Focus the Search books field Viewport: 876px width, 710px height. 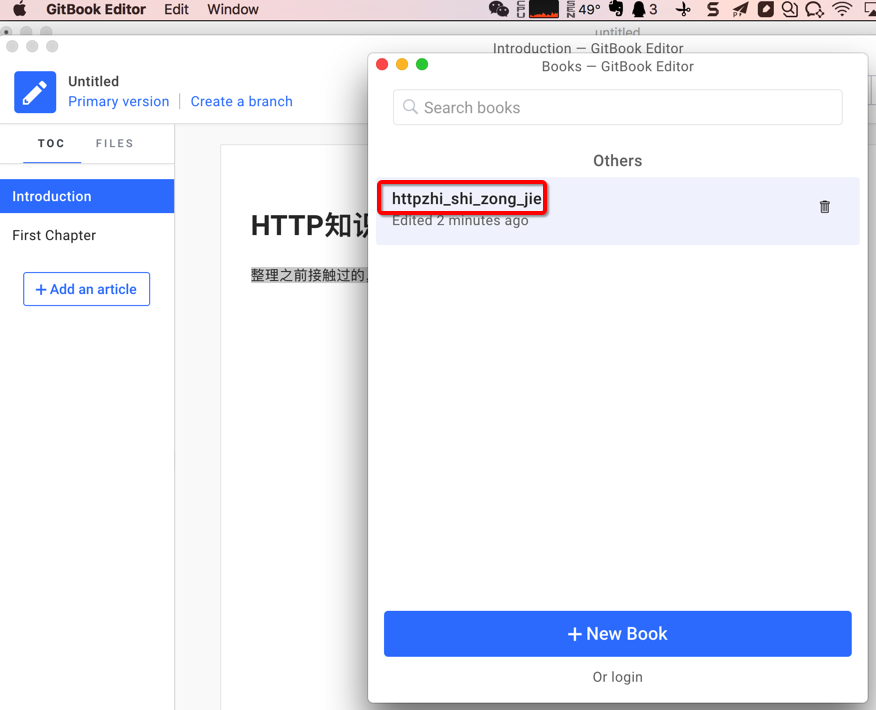[x=617, y=107]
